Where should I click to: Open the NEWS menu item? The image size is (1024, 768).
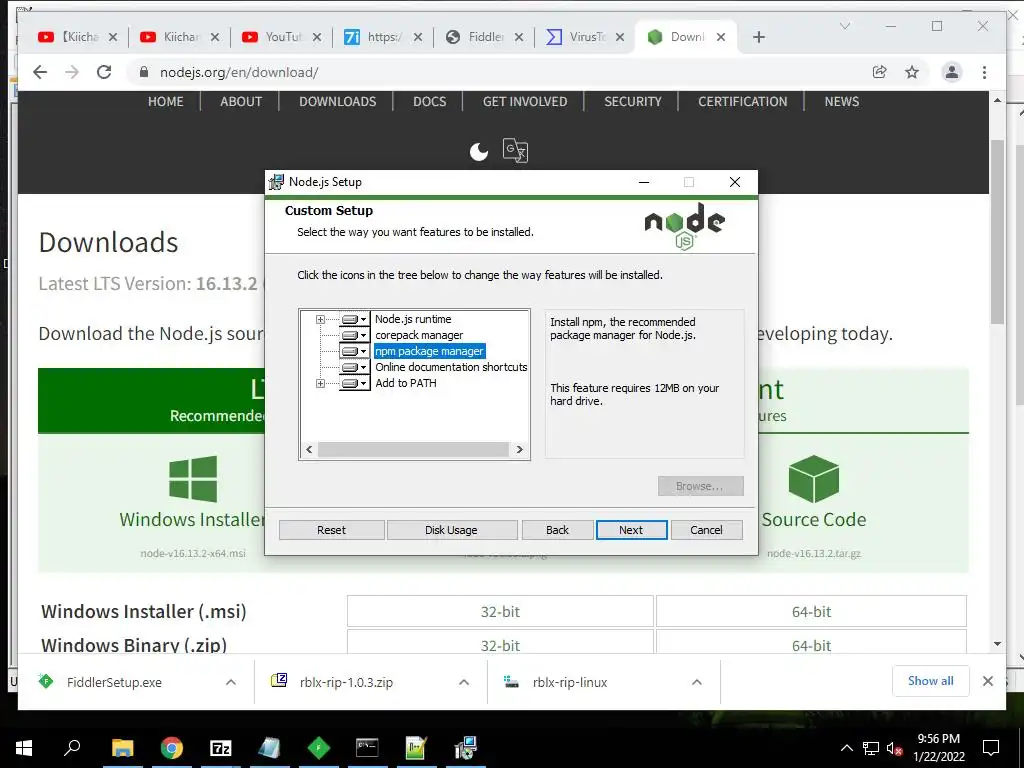point(842,102)
